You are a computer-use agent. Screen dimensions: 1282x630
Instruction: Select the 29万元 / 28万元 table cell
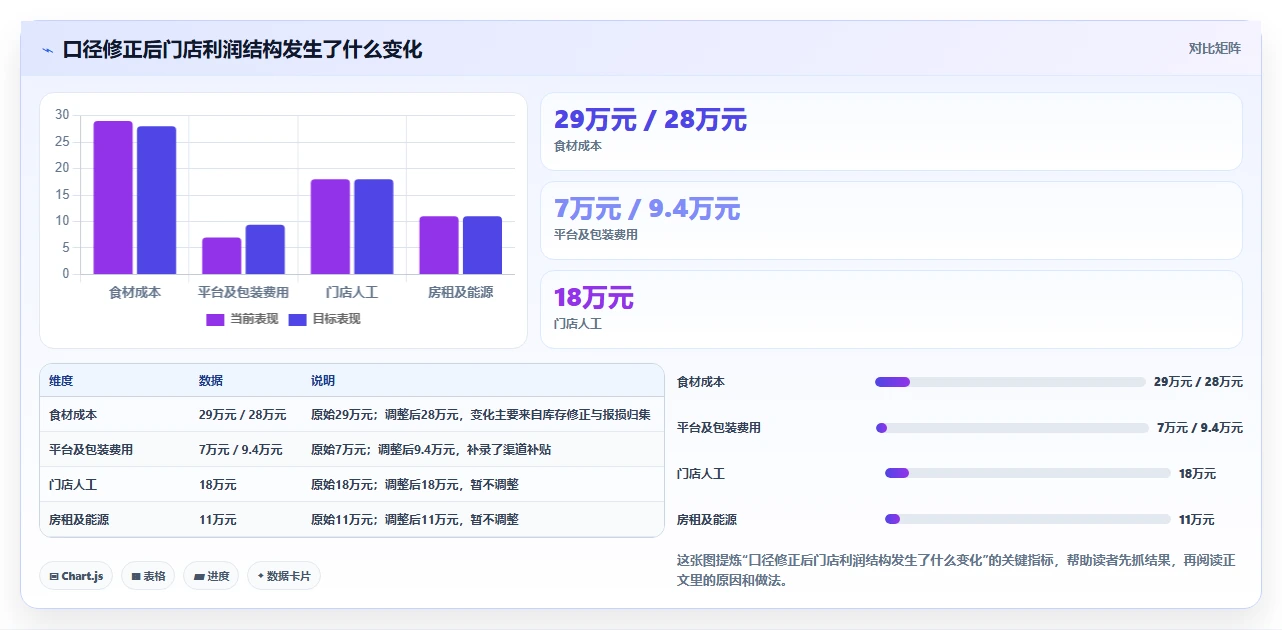click(242, 414)
